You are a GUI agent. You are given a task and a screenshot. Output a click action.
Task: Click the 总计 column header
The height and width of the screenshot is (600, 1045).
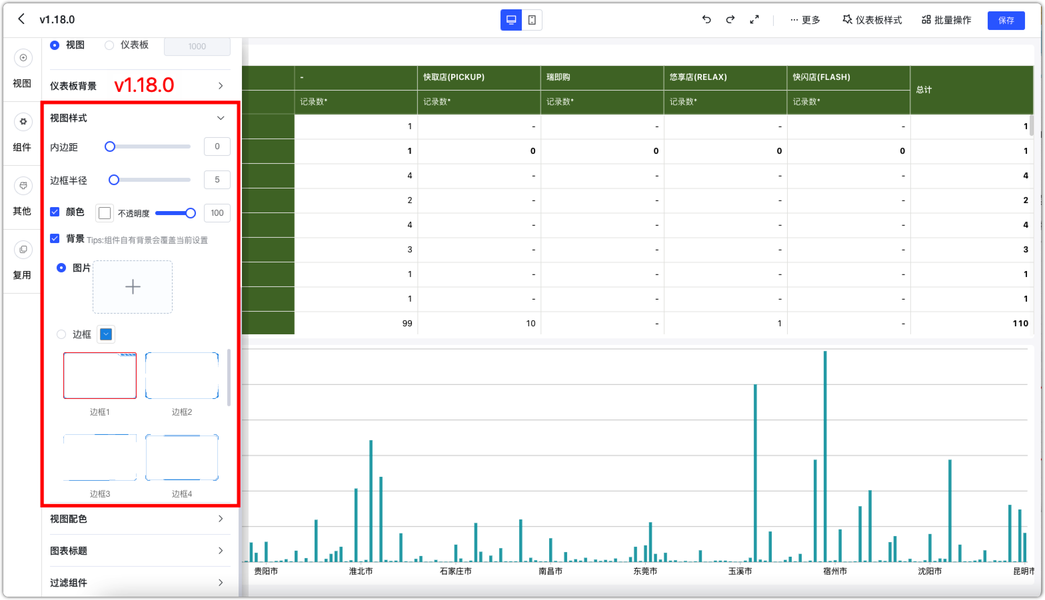972,89
